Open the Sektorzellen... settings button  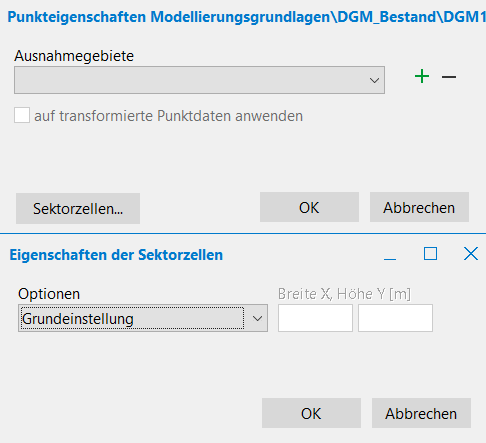[x=78, y=209]
